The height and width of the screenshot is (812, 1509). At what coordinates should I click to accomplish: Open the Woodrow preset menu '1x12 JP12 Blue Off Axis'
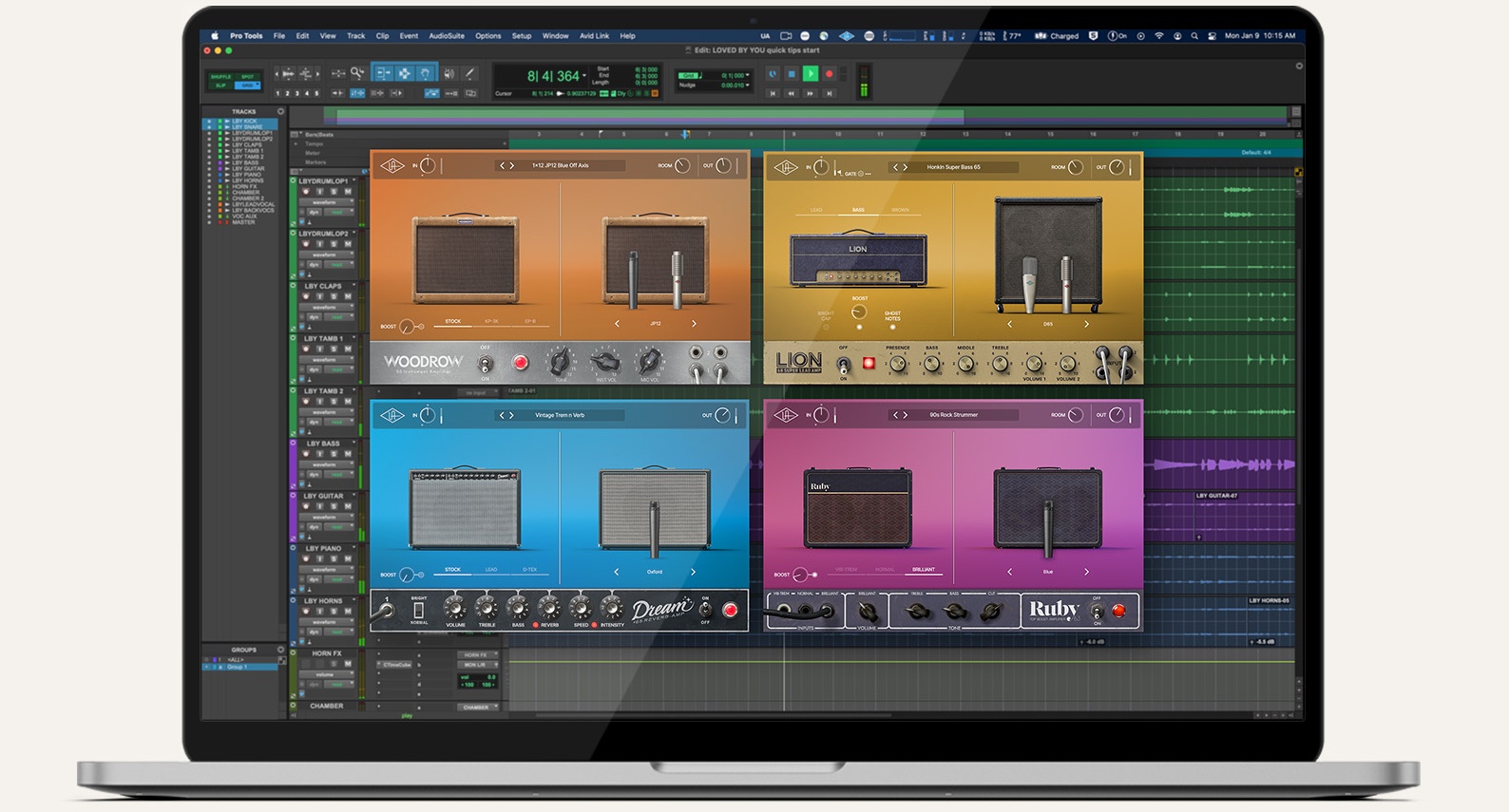pos(561,165)
